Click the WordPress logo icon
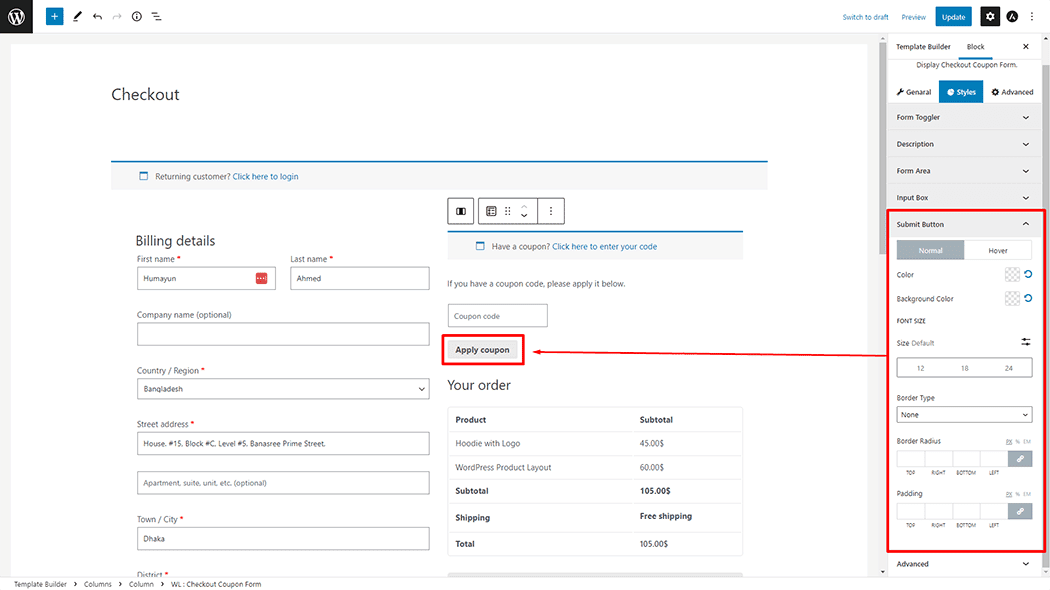This screenshot has height=590, width=1050. (16, 16)
